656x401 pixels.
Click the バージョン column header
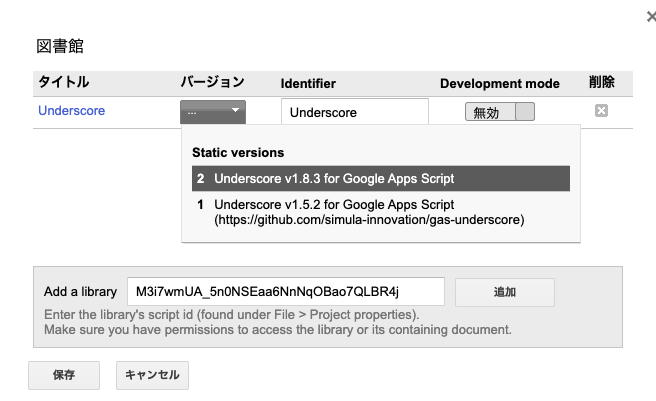[212, 83]
